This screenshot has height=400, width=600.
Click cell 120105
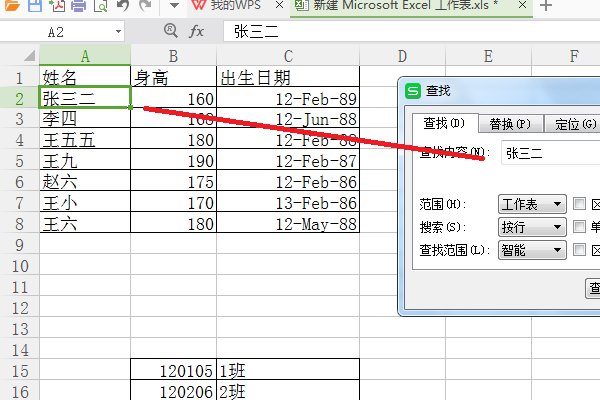pyautogui.click(x=173, y=370)
